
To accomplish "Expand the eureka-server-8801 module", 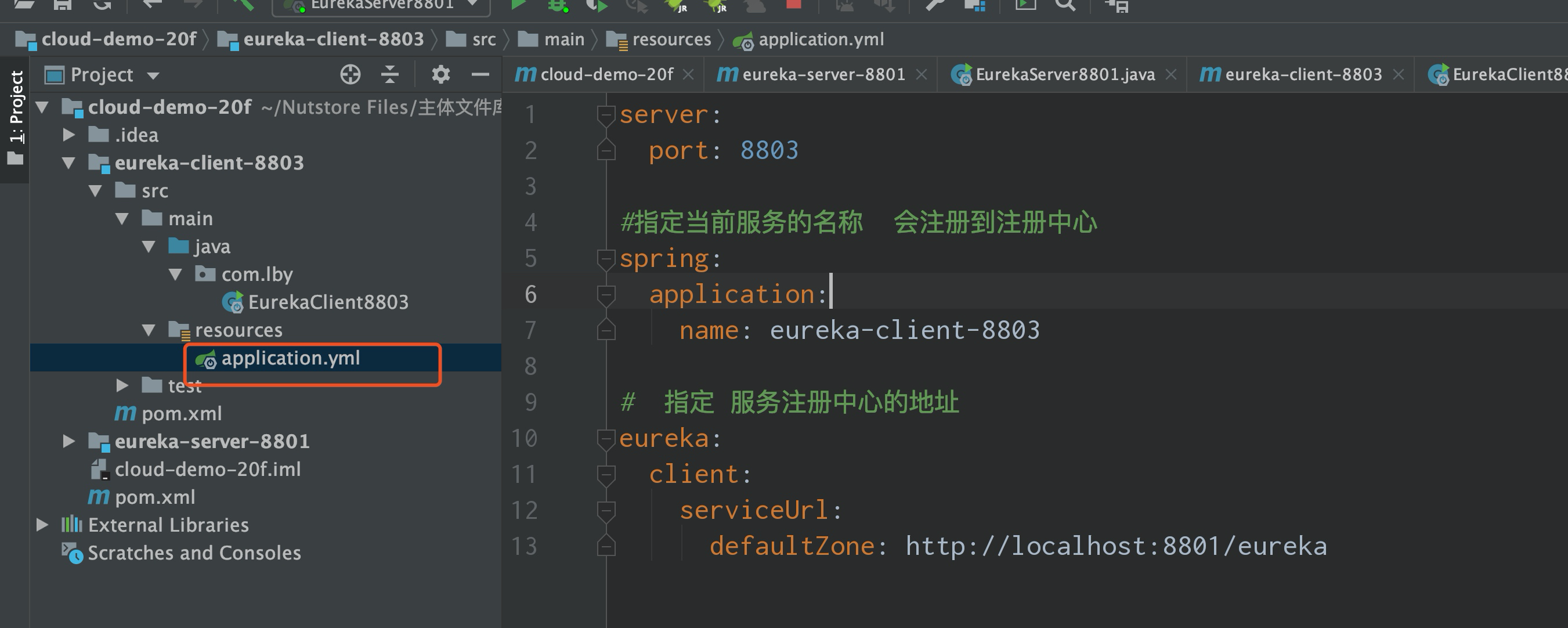I will click(69, 441).
